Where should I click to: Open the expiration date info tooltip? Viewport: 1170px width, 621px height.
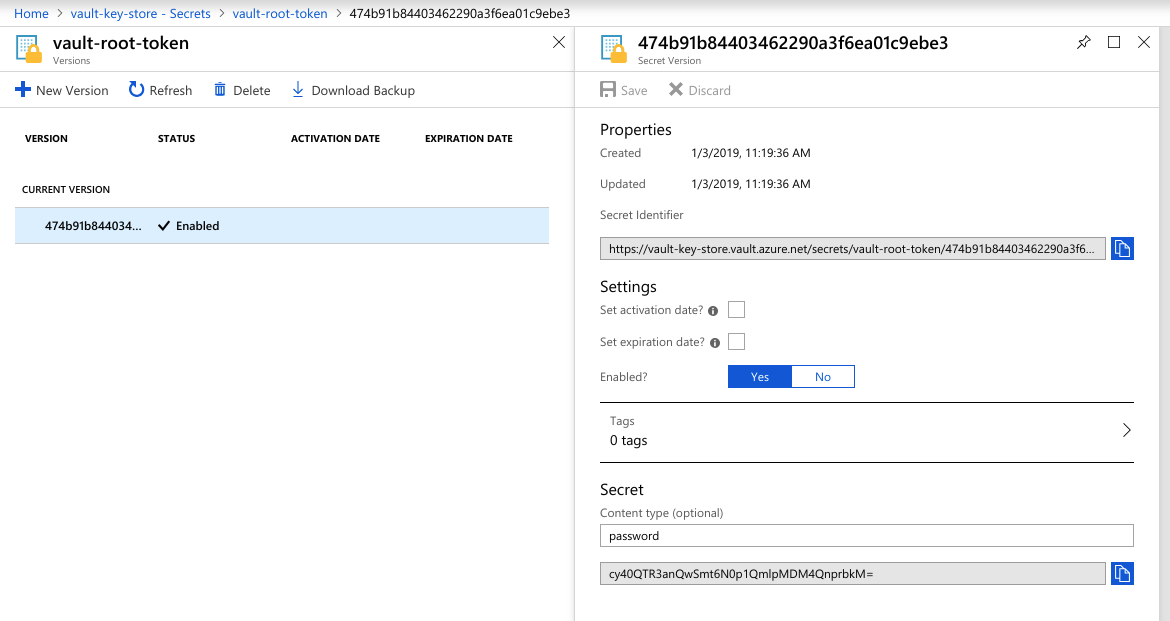(x=715, y=342)
